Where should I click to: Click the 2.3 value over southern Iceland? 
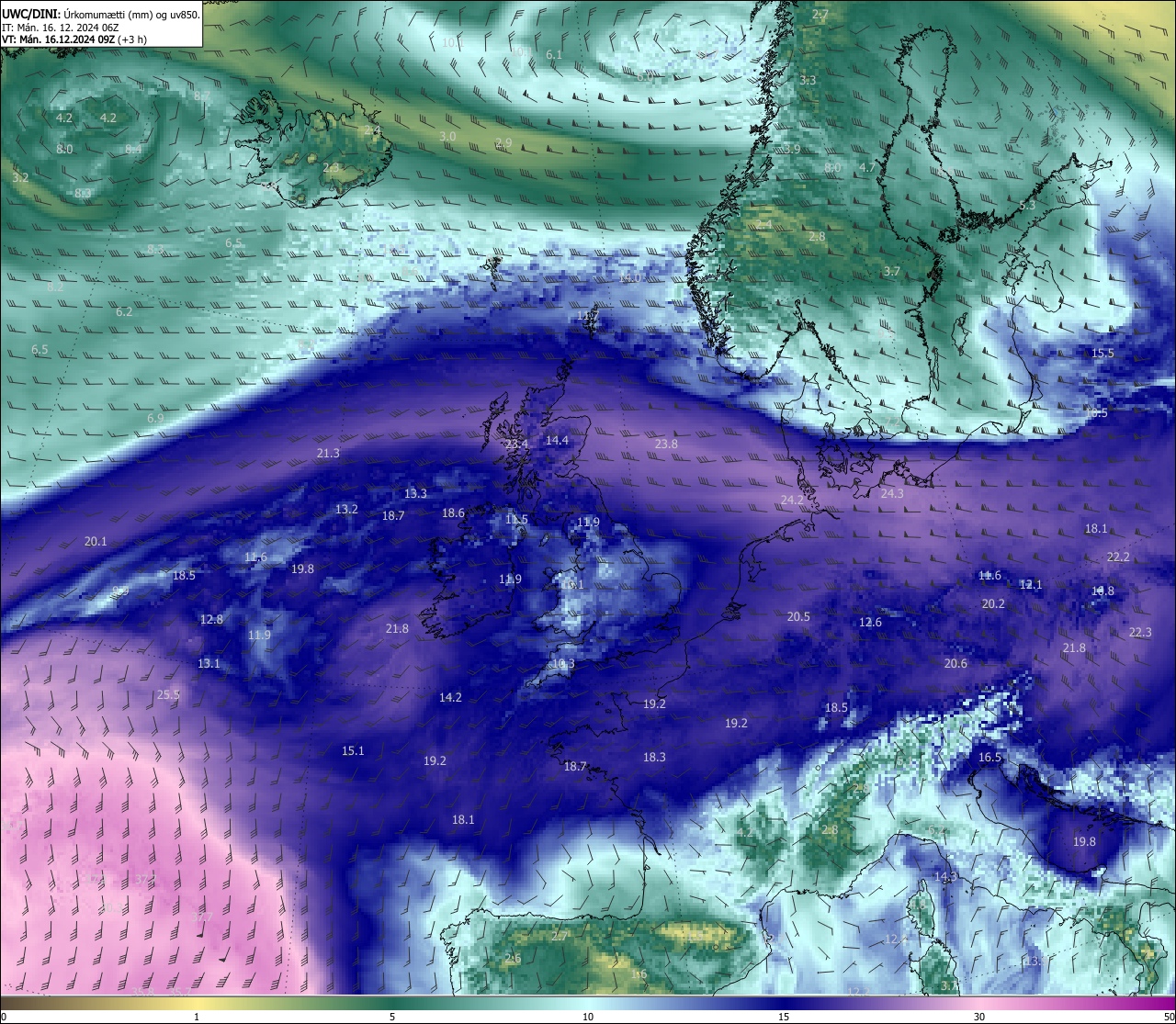331,168
